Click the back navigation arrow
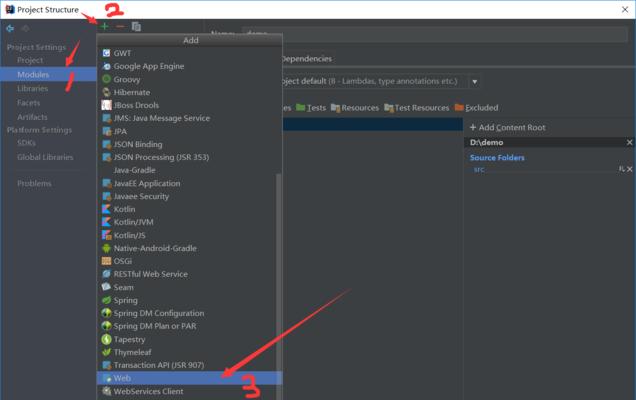 (10, 28)
